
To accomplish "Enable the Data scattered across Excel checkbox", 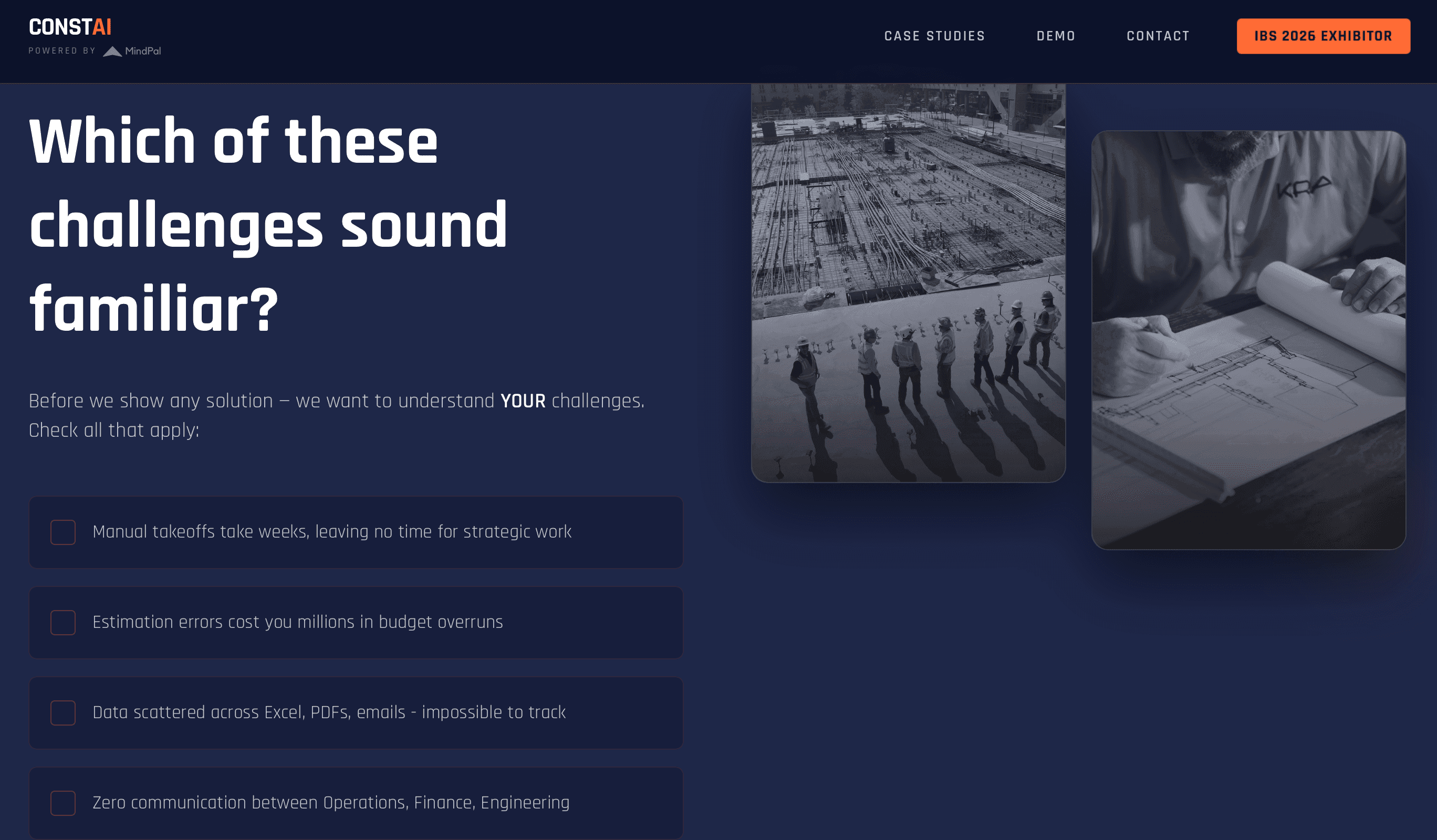I will coord(63,712).
